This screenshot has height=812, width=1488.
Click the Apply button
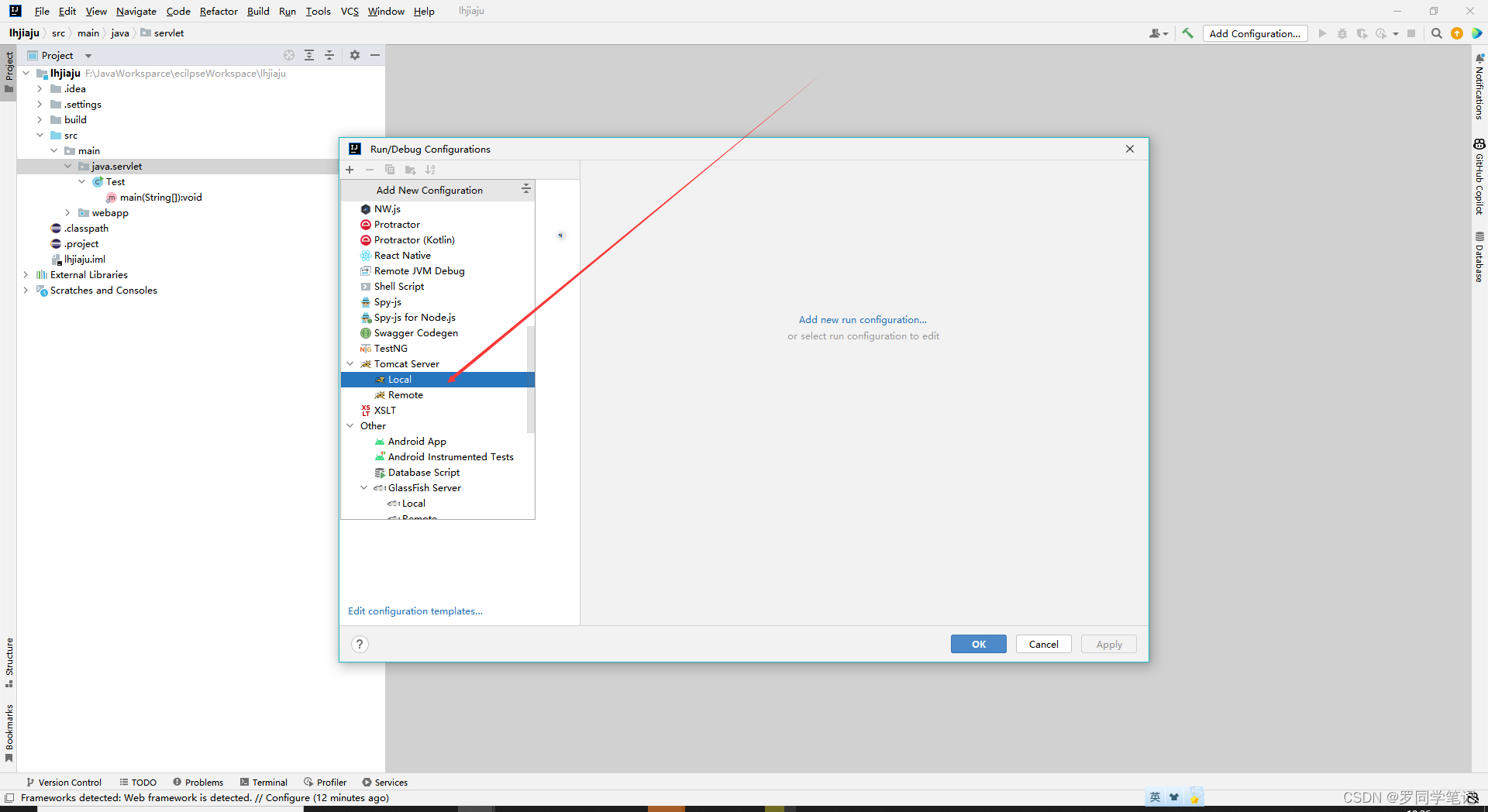coord(1109,644)
